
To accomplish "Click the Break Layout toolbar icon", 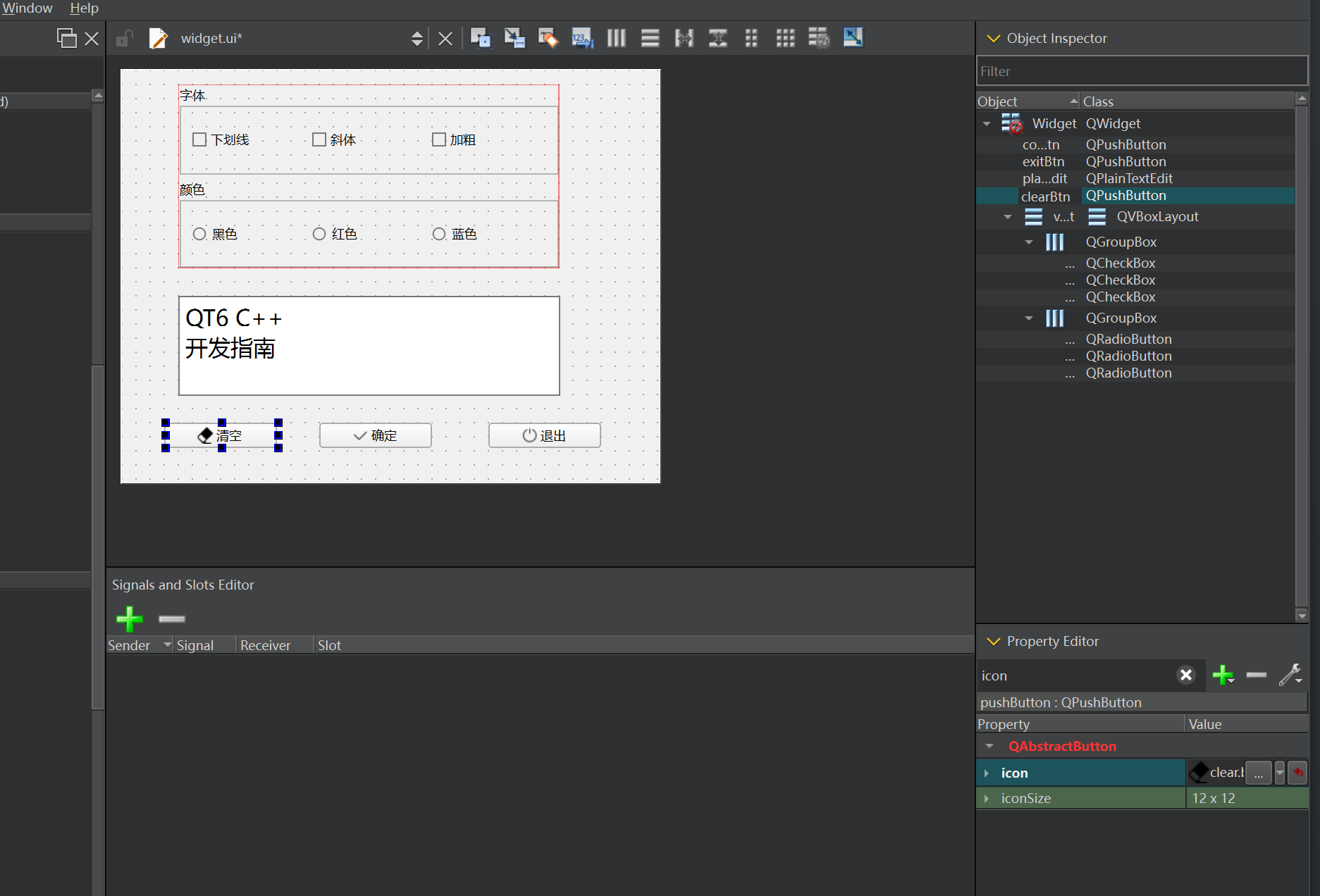I will pyautogui.click(x=819, y=38).
